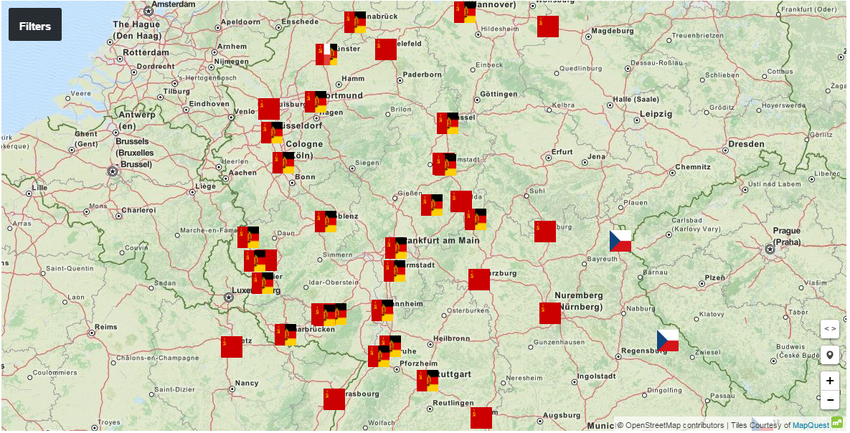Click the Liège city label

206,186
